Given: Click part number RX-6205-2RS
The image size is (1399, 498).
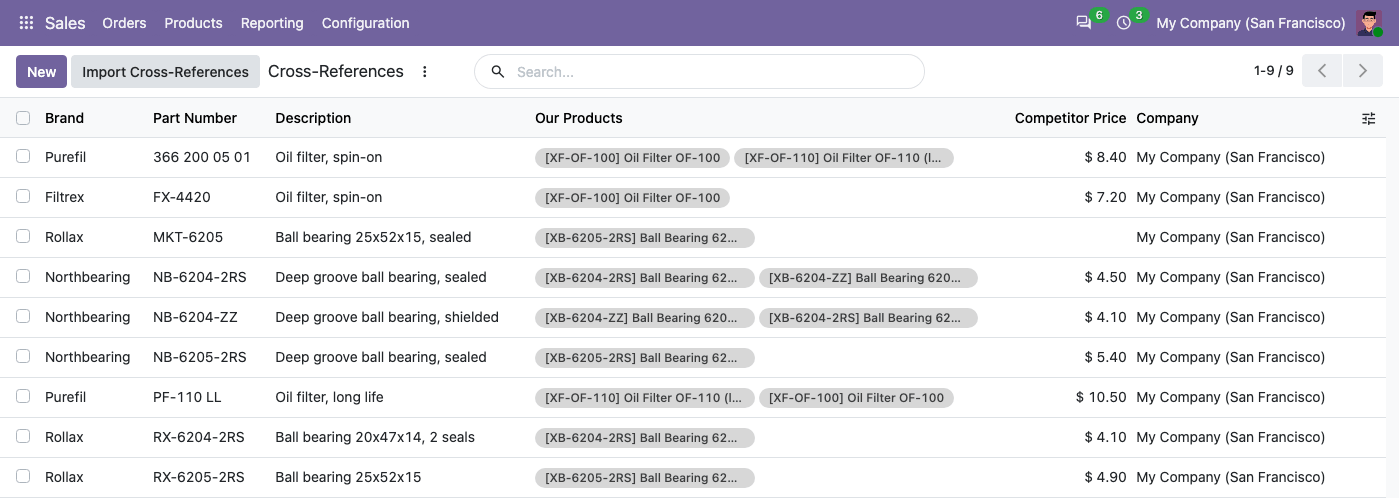Looking at the screenshot, I should (199, 477).
